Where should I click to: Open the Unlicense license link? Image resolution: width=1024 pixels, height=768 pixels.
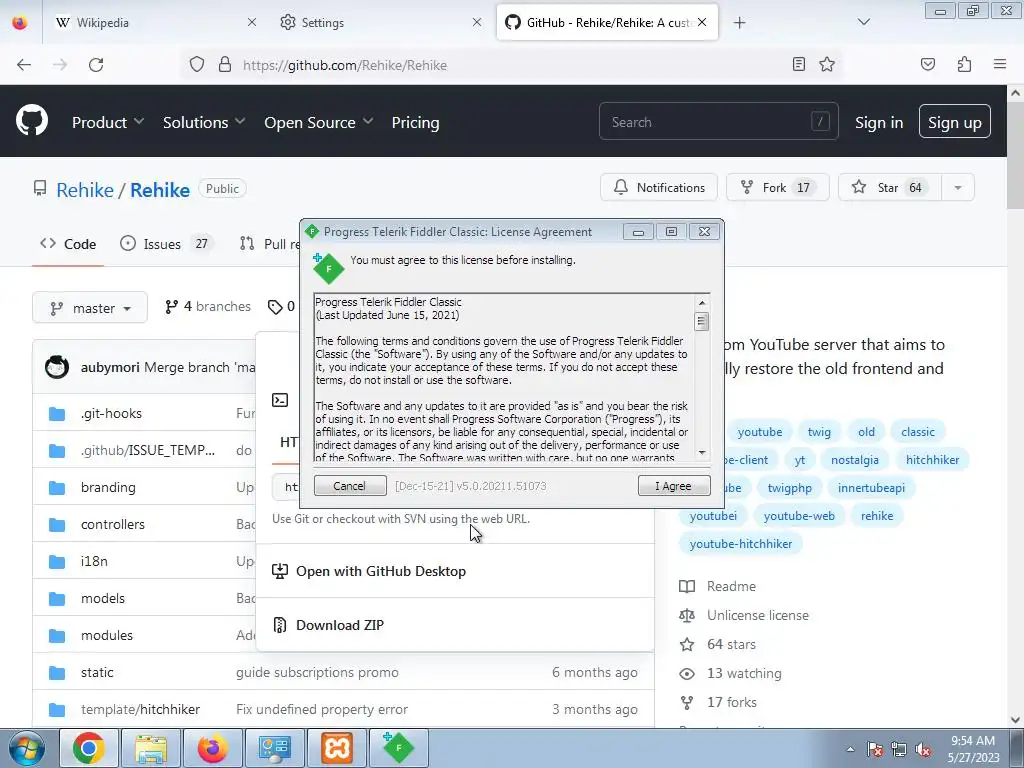click(744, 615)
